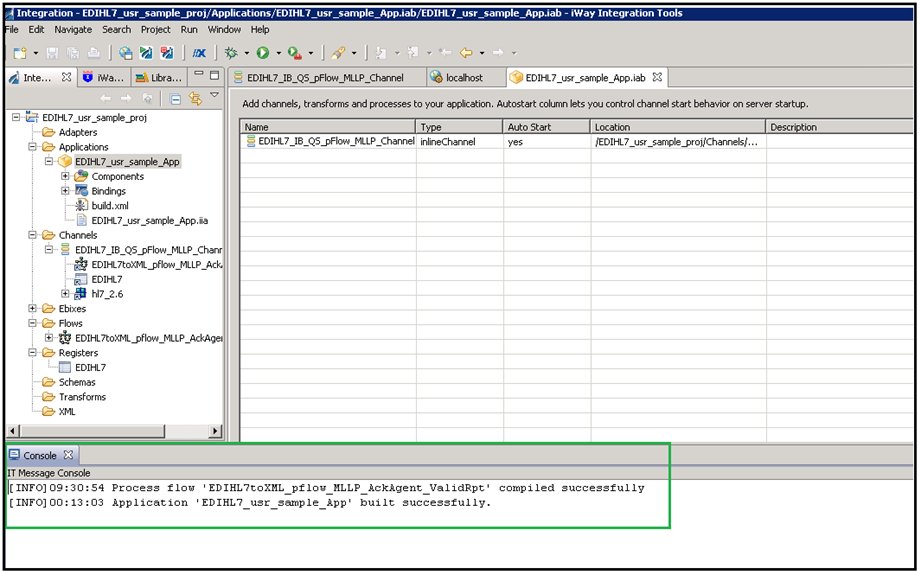This screenshot has height=572, width=919.
Task: Open the Run dropdown arrow
Action: click(x=278, y=53)
